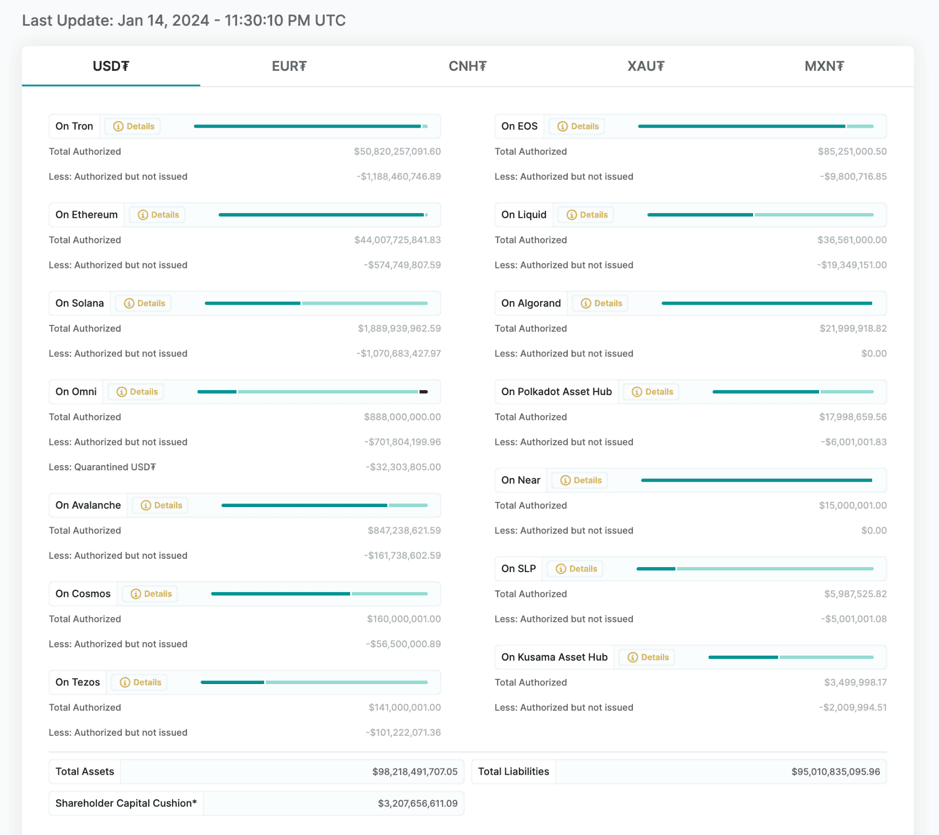View Details for On Near

581,481
